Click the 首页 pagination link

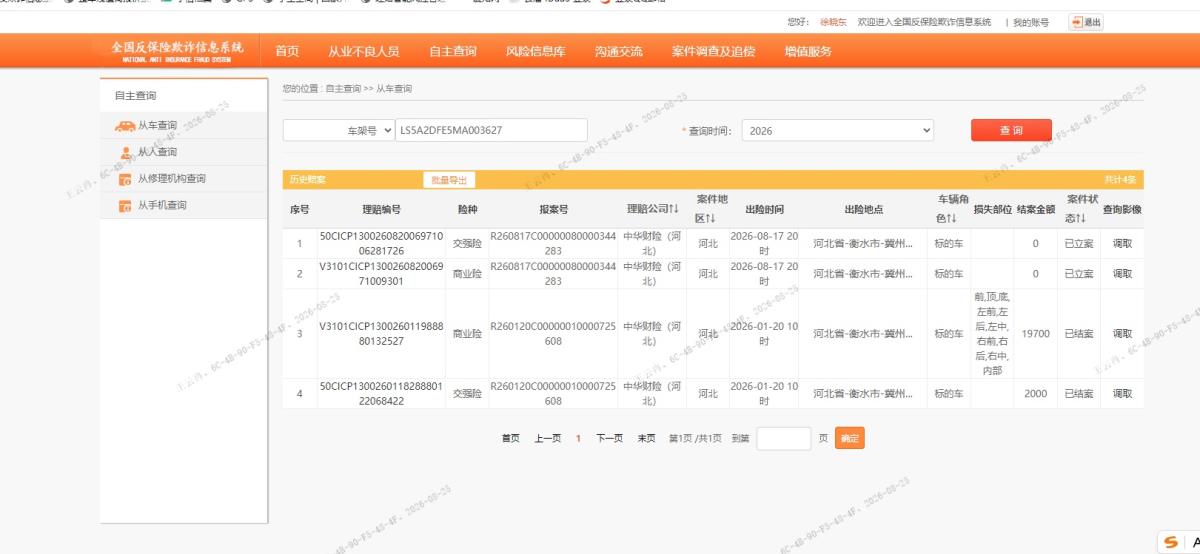click(511, 438)
